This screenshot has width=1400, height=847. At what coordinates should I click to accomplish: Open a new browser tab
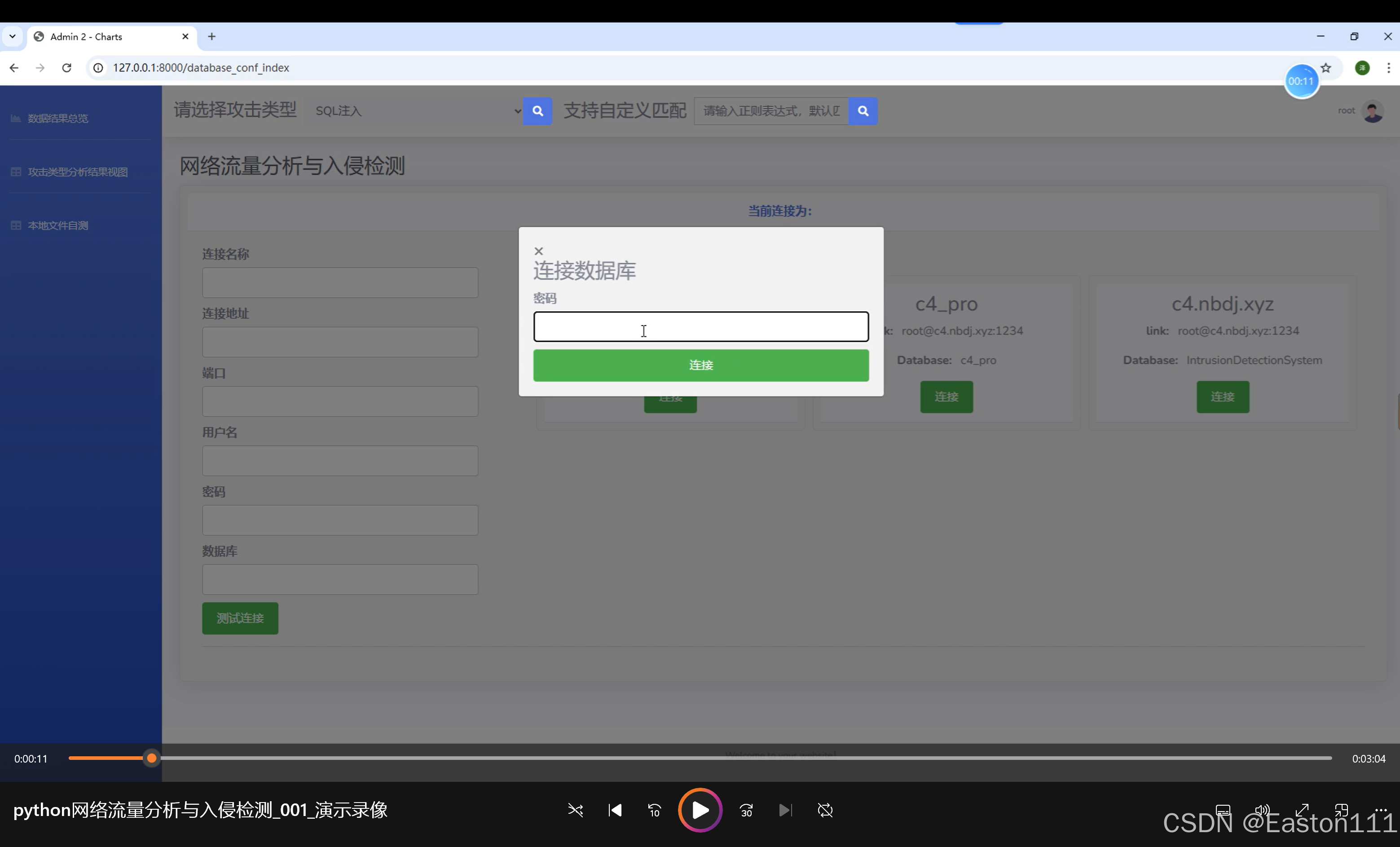(211, 36)
